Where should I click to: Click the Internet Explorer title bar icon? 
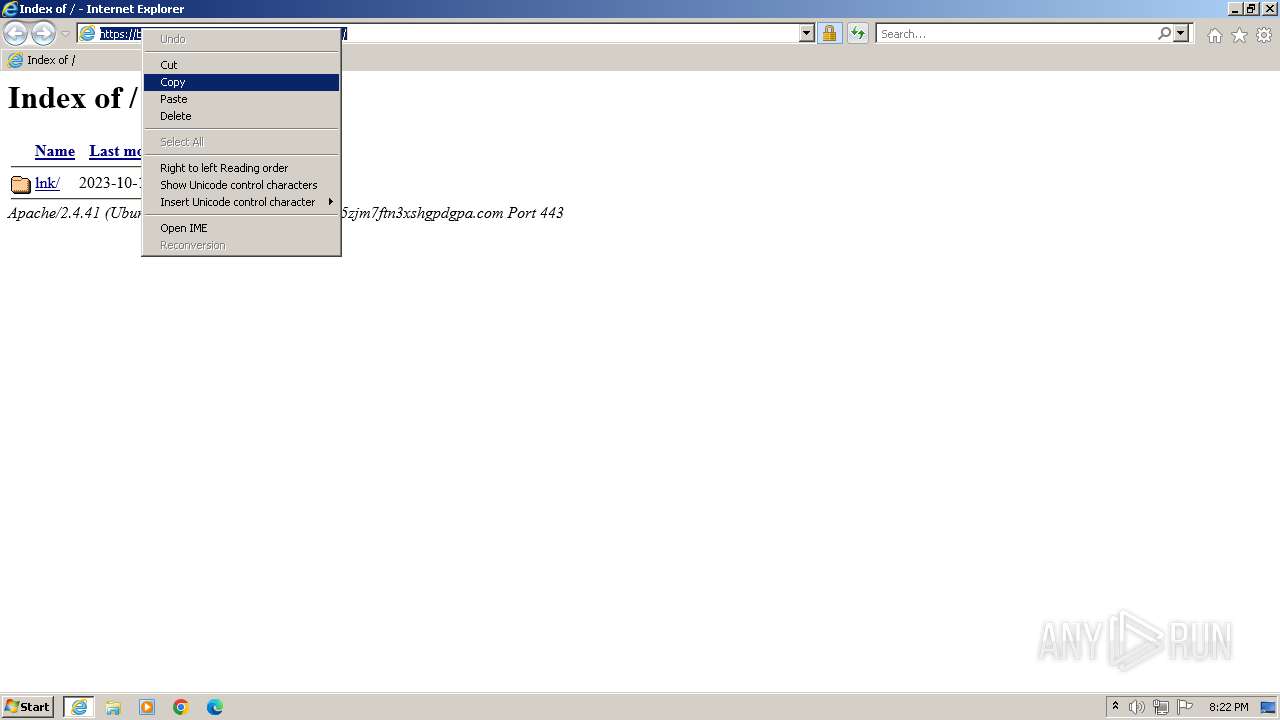coord(10,9)
